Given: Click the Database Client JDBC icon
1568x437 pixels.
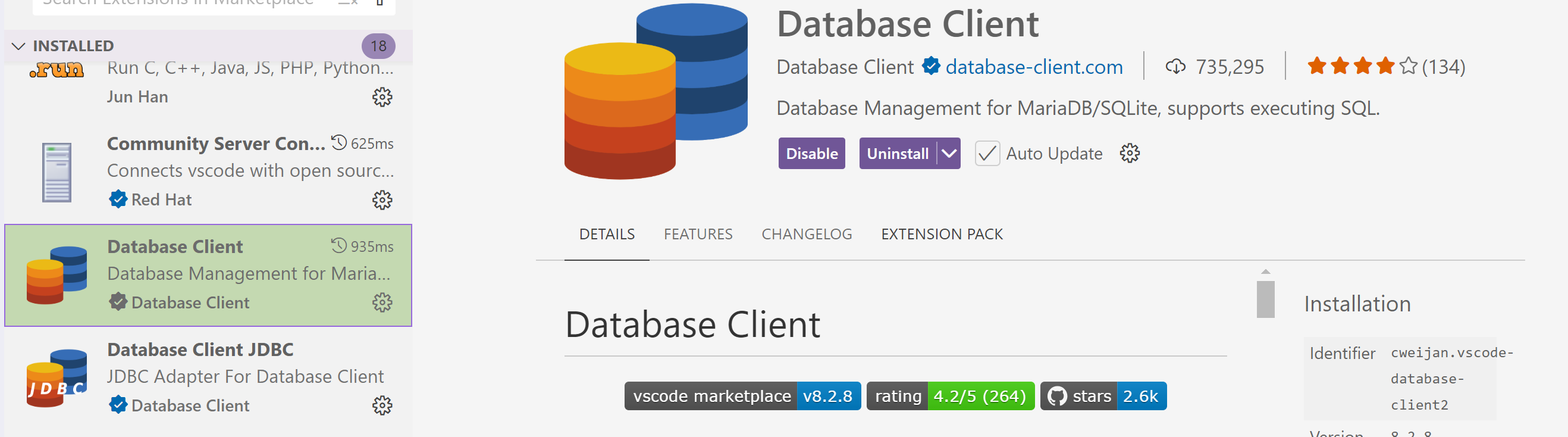Looking at the screenshot, I should tap(57, 379).
